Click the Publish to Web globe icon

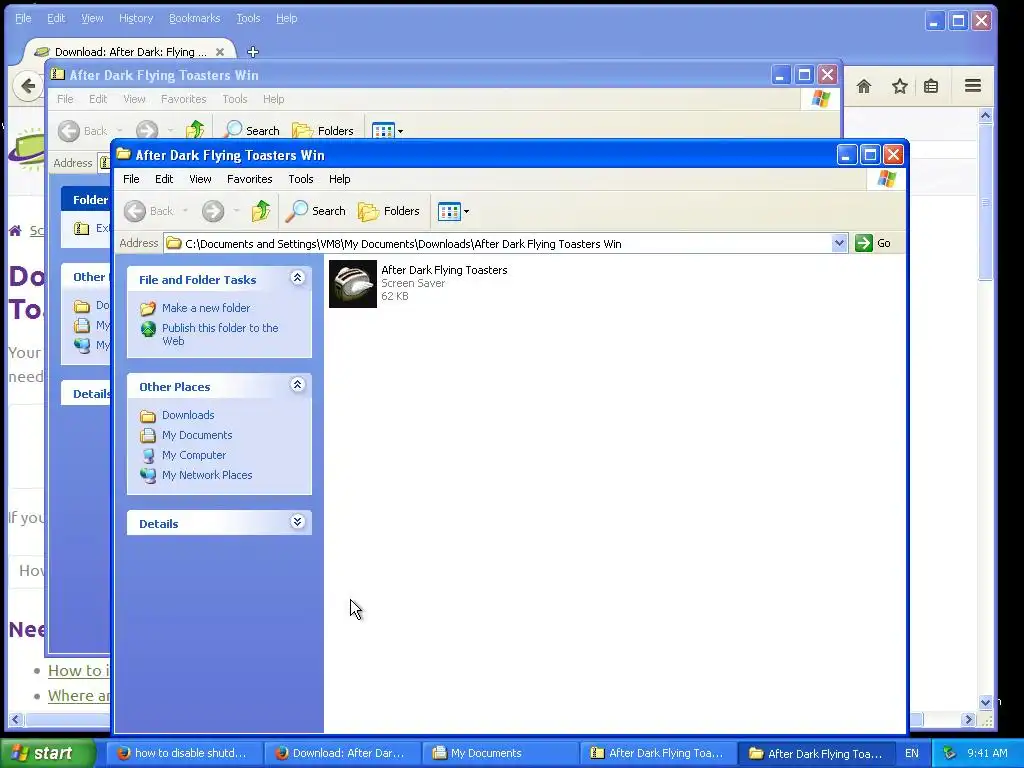coord(148,328)
